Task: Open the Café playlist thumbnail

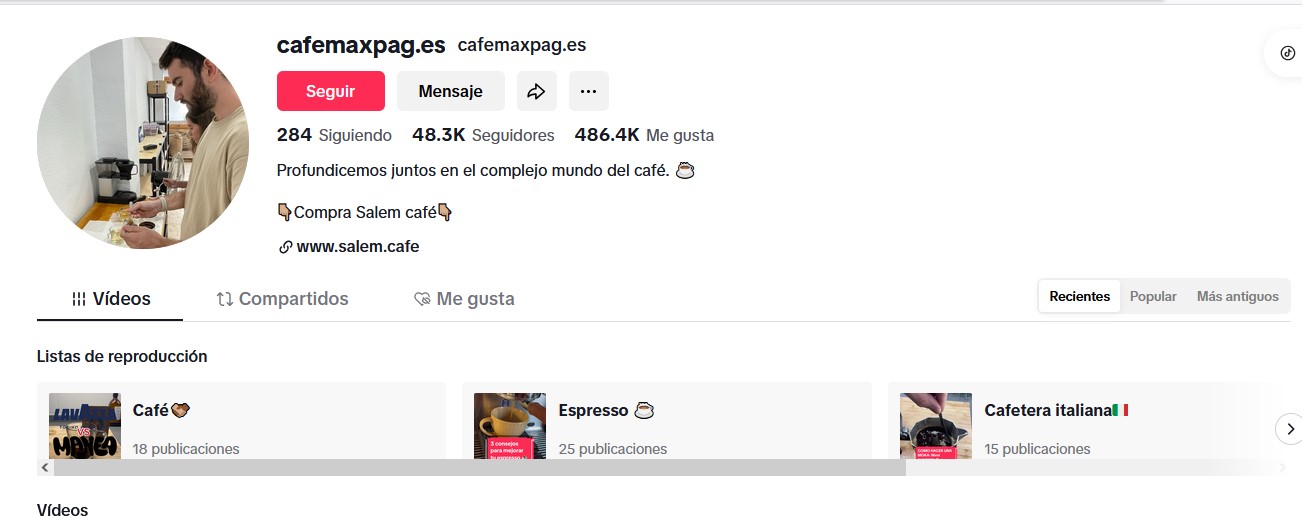Action: click(x=85, y=426)
